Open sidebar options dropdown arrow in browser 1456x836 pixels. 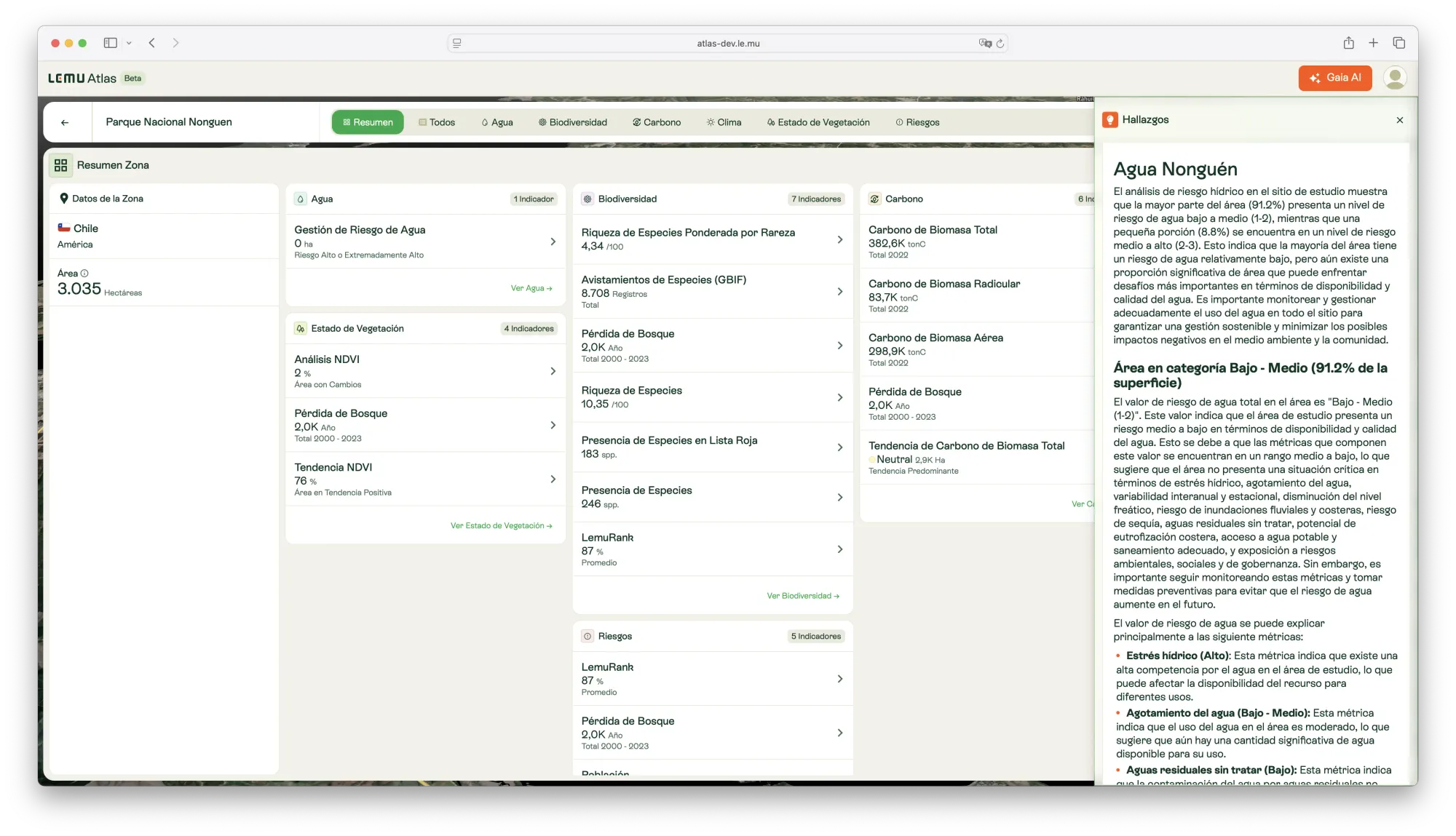[x=129, y=43]
